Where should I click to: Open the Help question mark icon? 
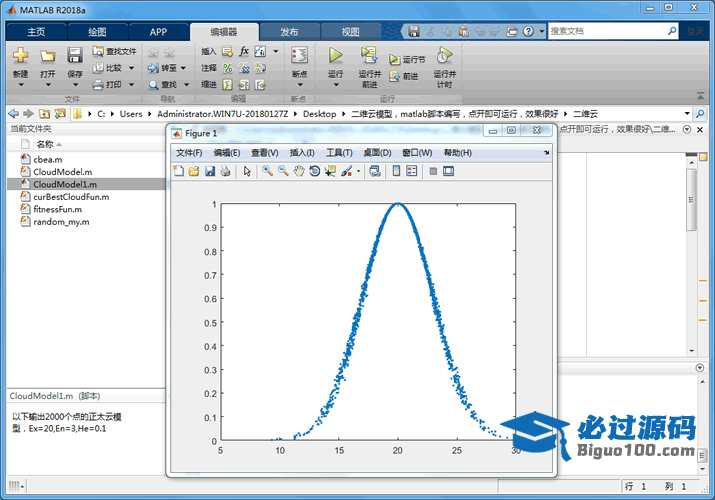pyautogui.click(x=528, y=31)
